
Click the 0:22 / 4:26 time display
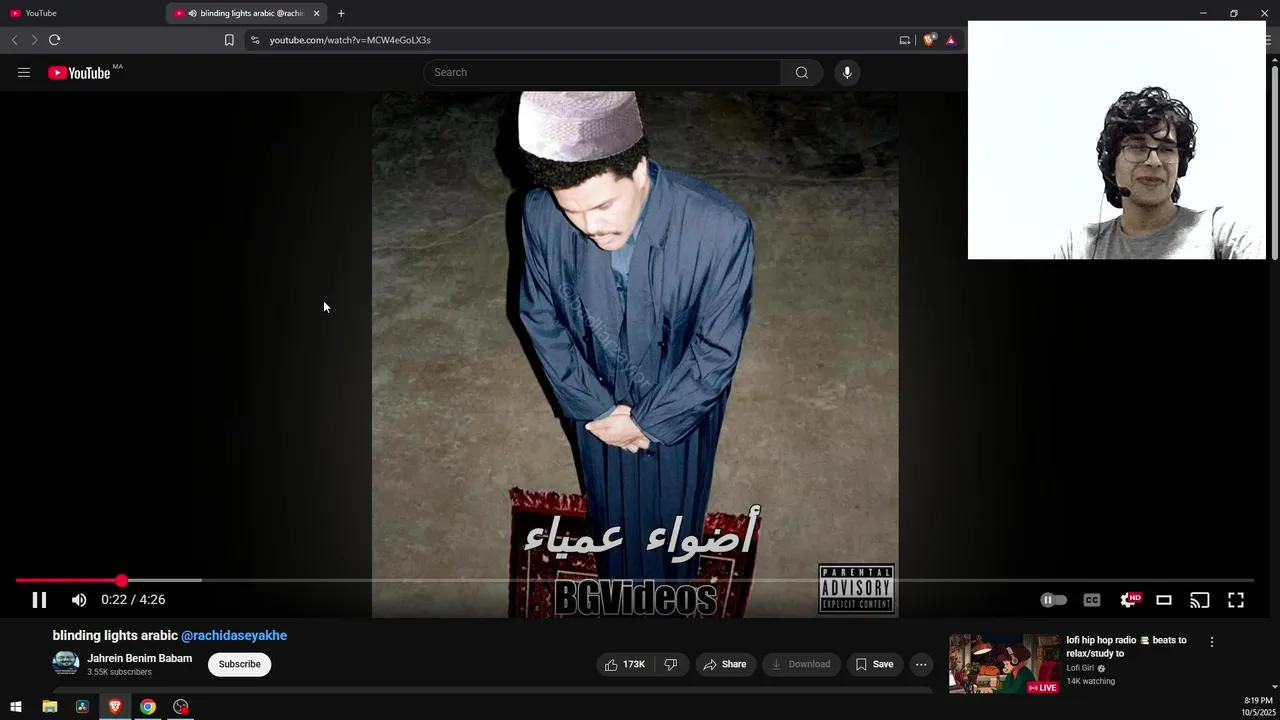tap(133, 600)
